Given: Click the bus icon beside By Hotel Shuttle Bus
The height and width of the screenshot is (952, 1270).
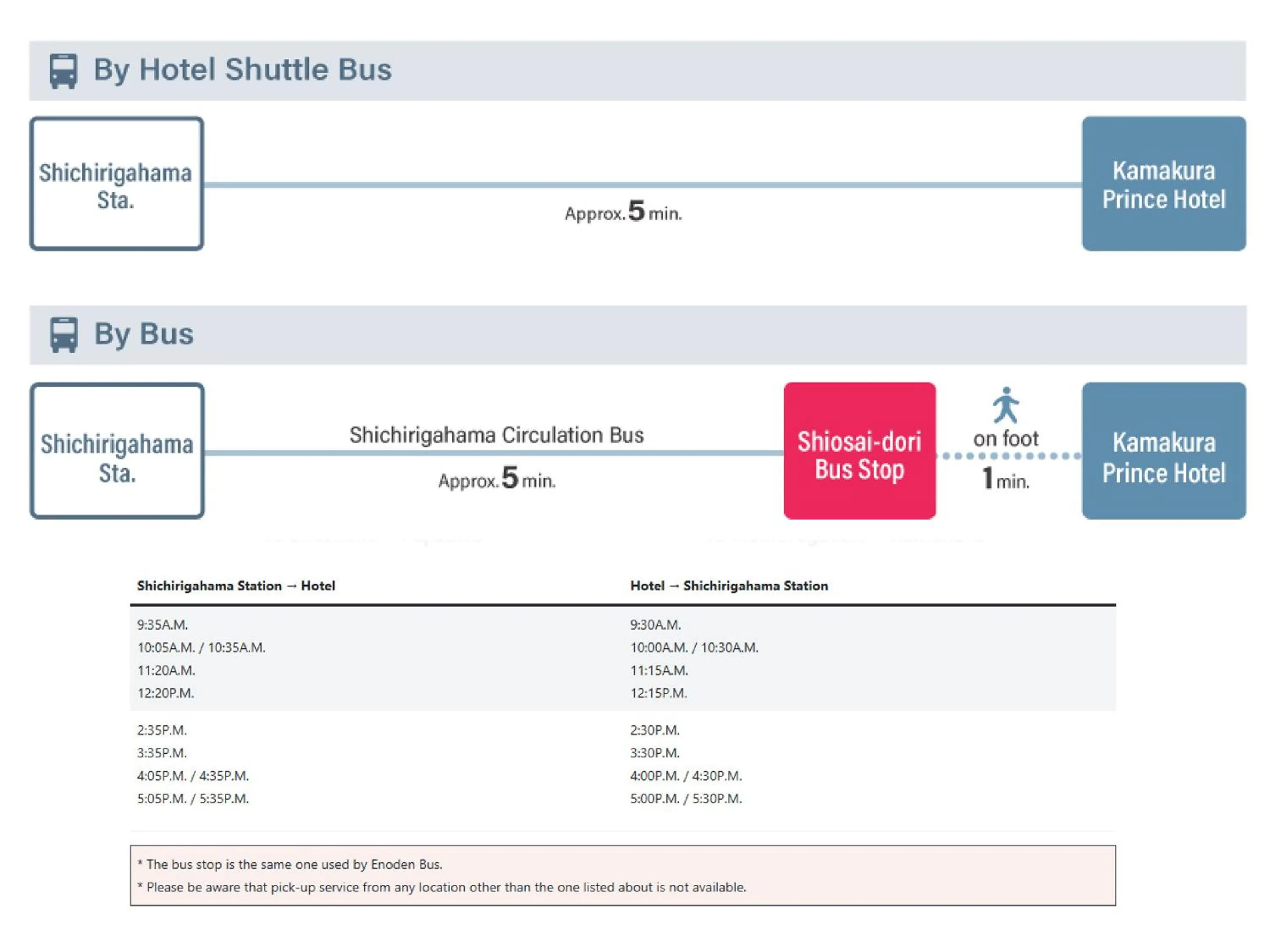Looking at the screenshot, I should coord(63,71).
